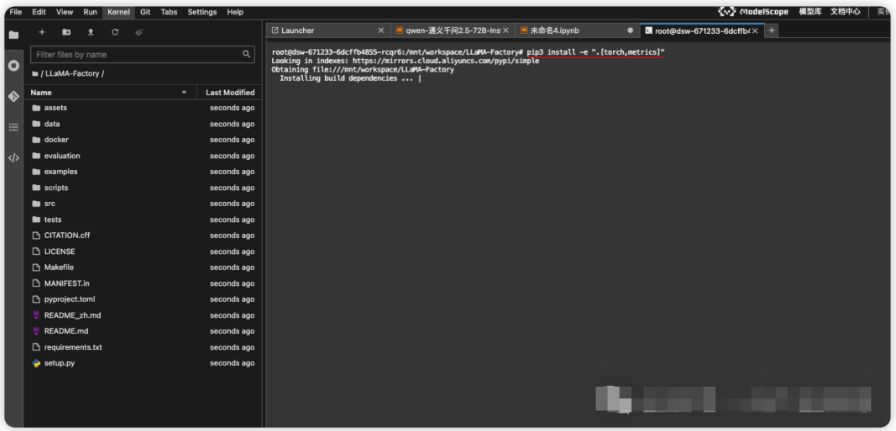Open the src folder
896x431 pixels.
coord(143,203)
